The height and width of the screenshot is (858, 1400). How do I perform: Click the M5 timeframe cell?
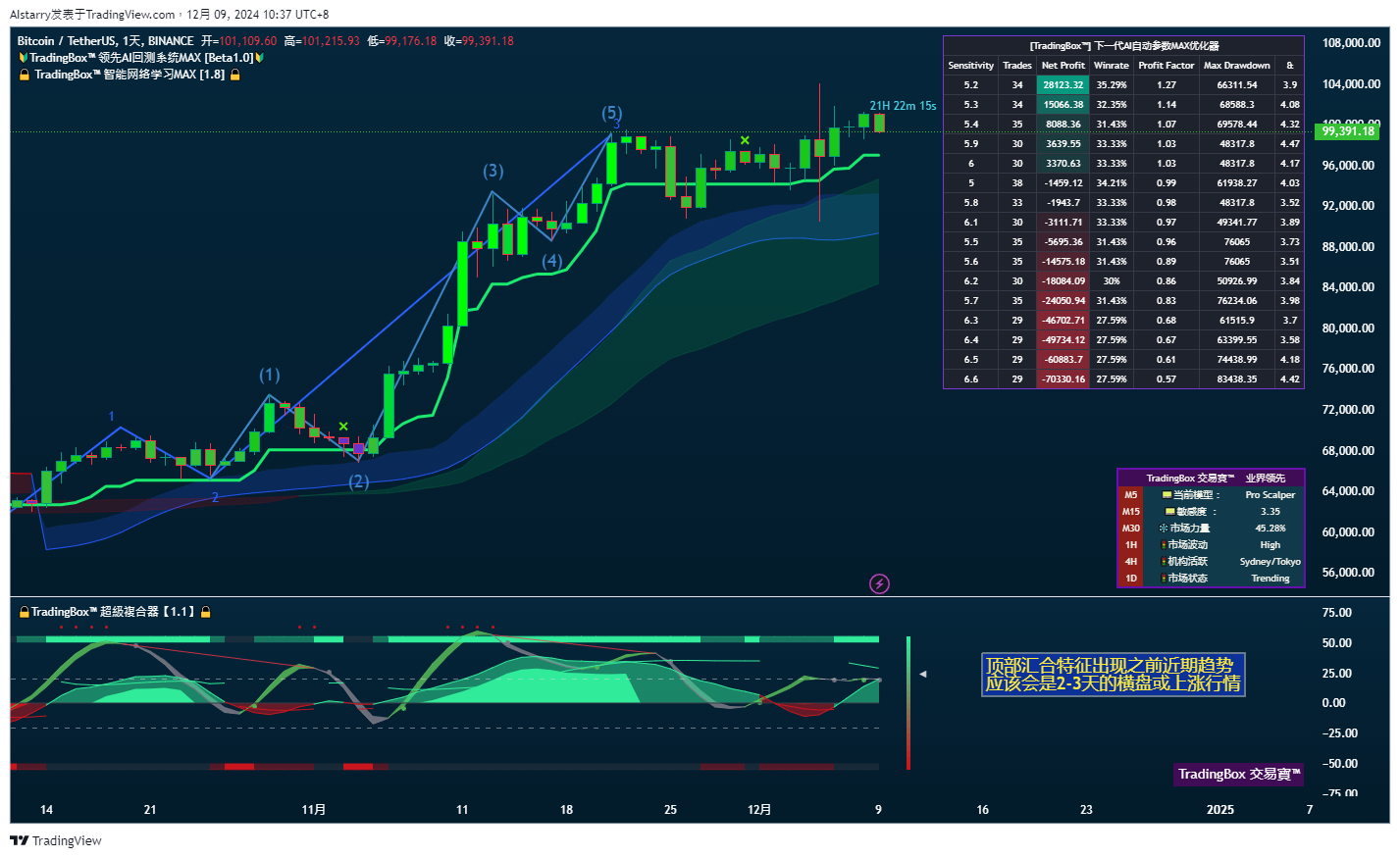point(1131,495)
